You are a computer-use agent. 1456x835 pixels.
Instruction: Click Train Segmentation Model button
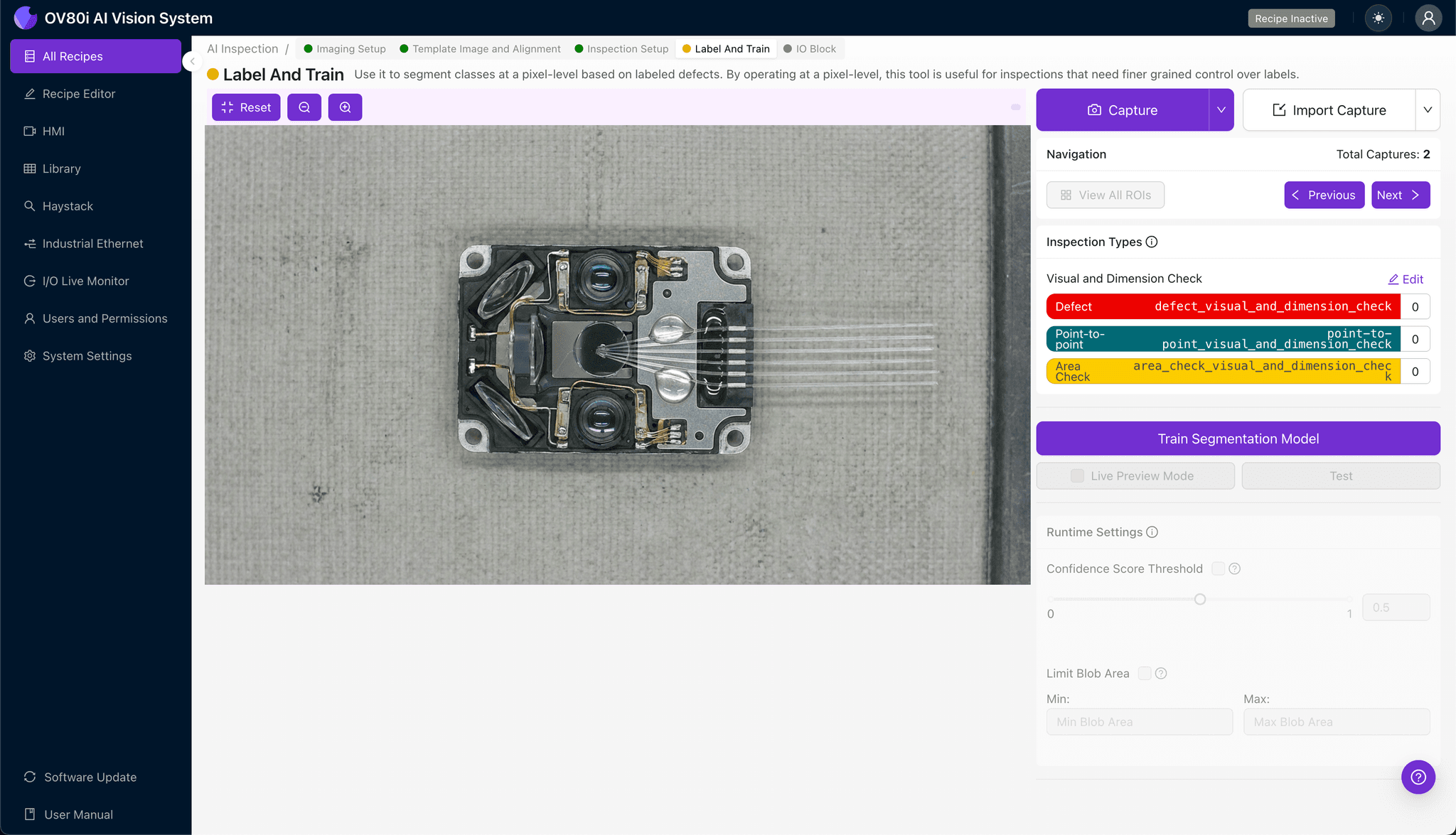(x=1238, y=439)
